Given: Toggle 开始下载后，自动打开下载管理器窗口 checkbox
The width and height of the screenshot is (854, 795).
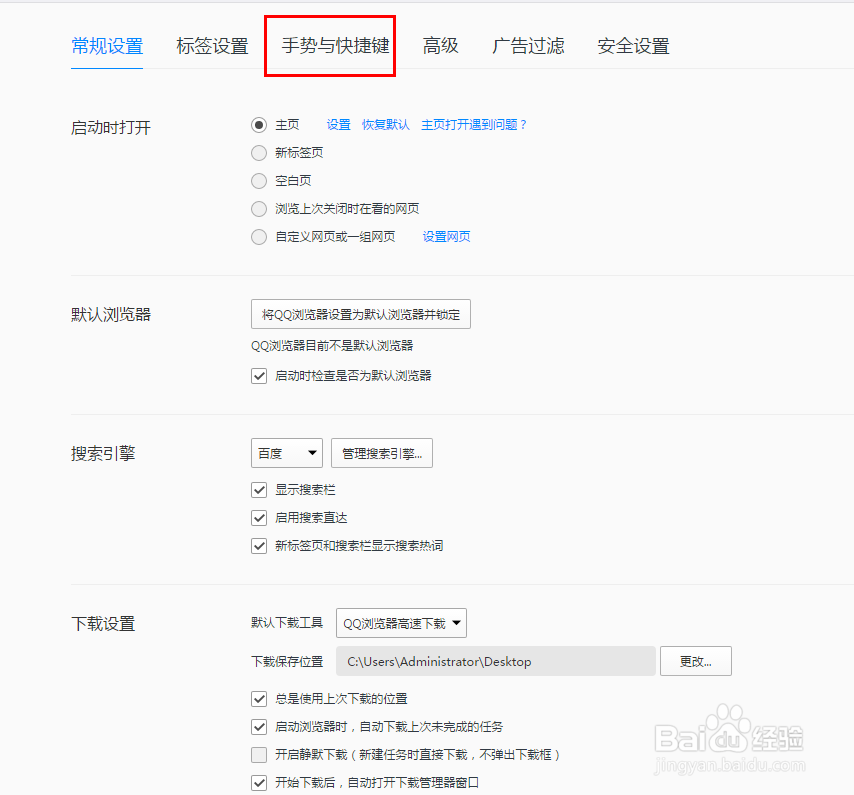Looking at the screenshot, I should tap(259, 783).
